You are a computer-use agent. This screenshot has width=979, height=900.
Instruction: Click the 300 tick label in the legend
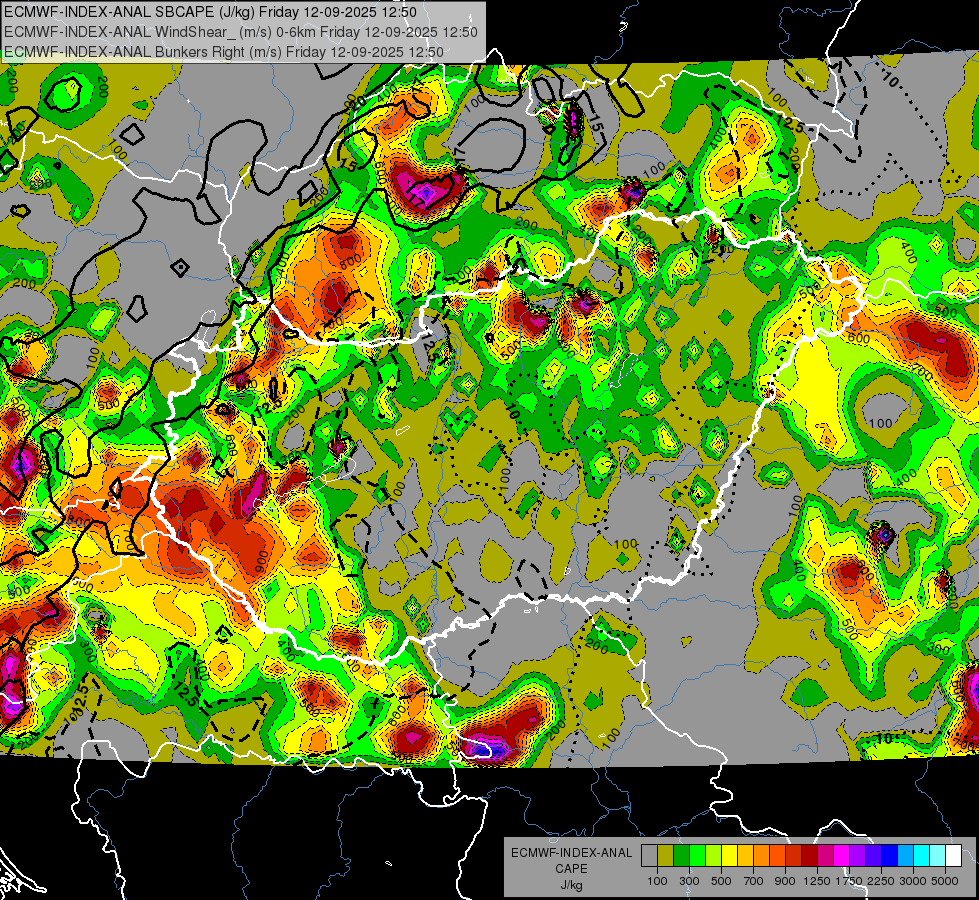pyautogui.click(x=689, y=881)
